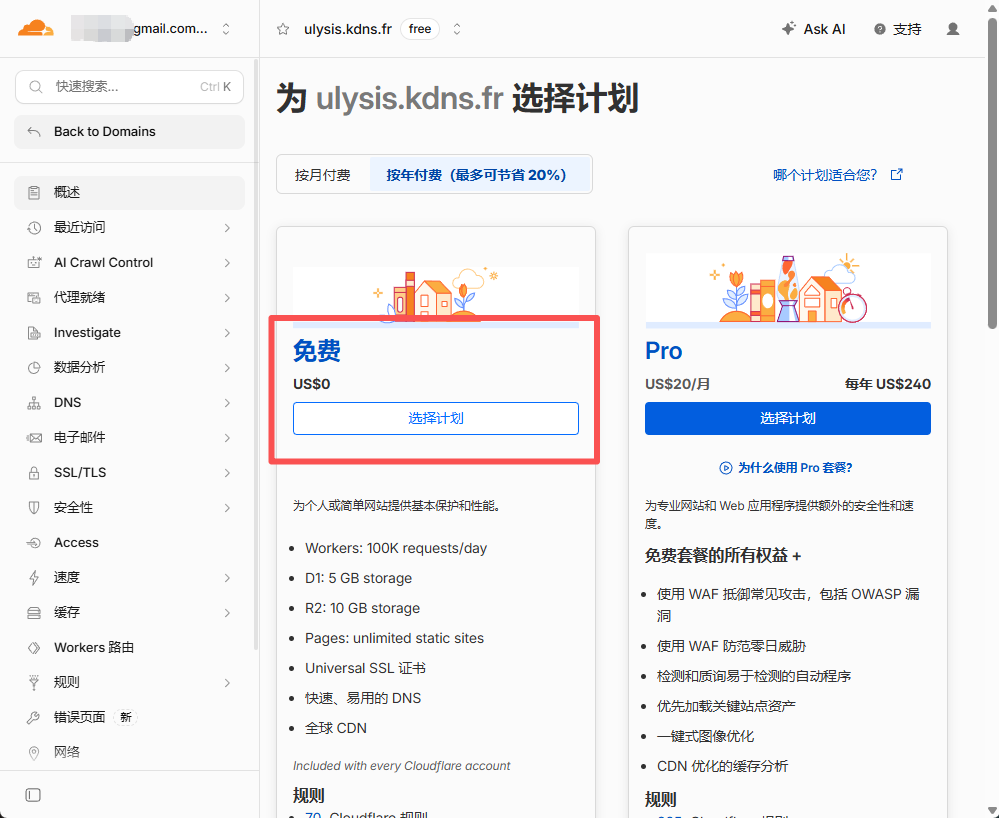Select the Pro plan button
999x818 pixels.
pyautogui.click(x=787, y=419)
